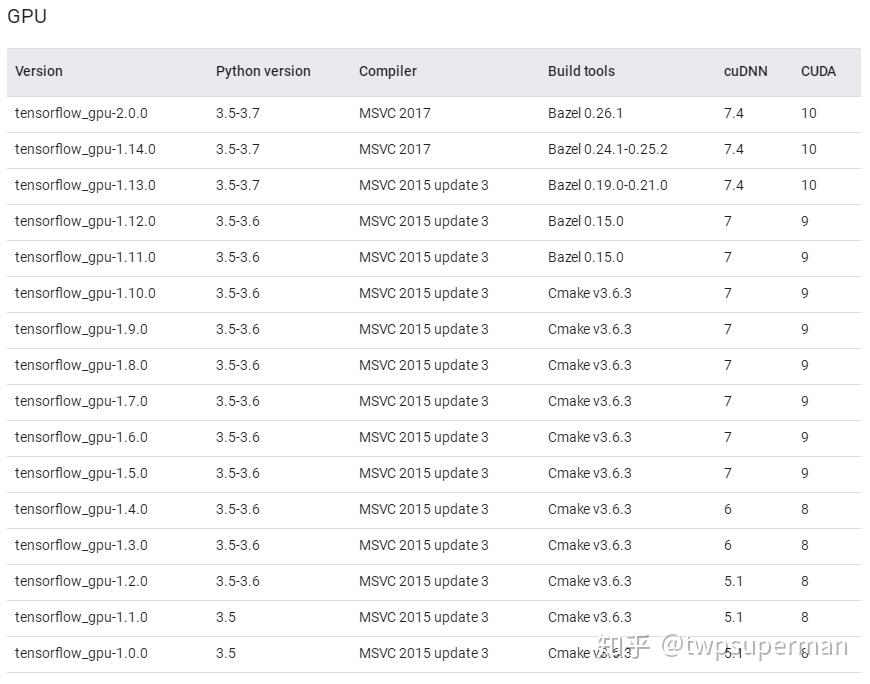Image resolution: width=870 pixels, height=684 pixels.
Task: Click cuDNN 5.1 in tensorflow_gpu-1.2.0 row
Action: pyautogui.click(x=733, y=582)
